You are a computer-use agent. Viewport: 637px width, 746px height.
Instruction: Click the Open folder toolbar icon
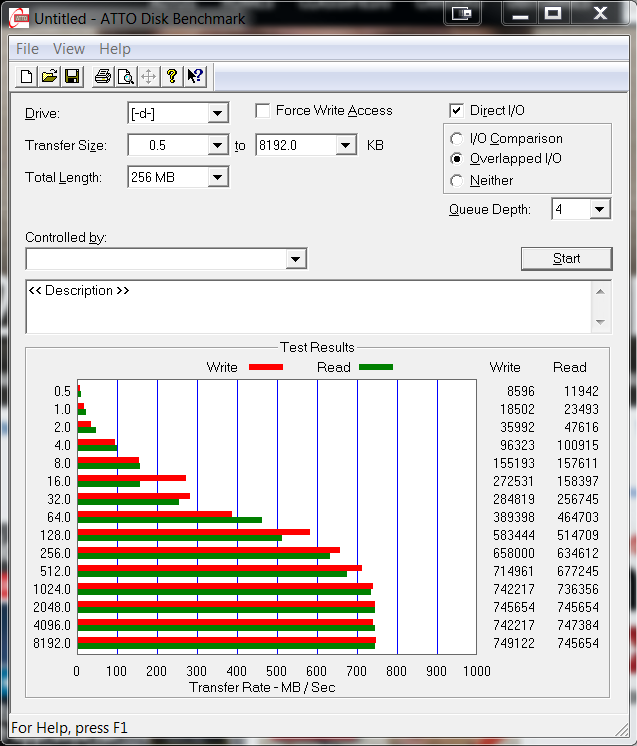click(49, 76)
